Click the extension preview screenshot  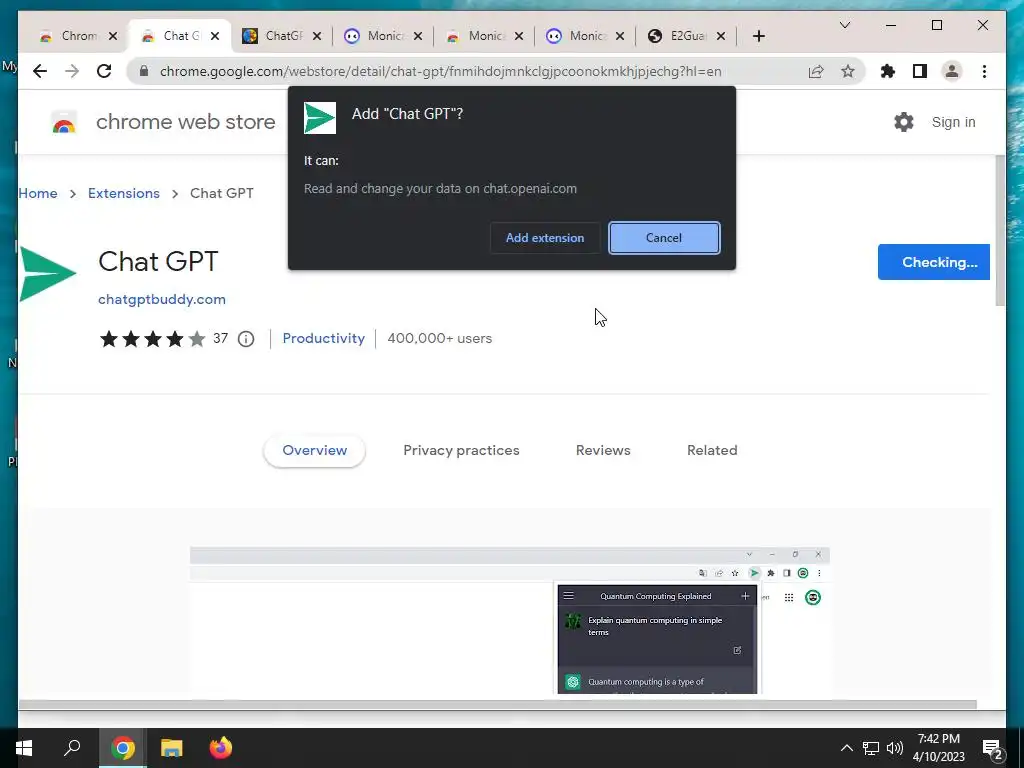[x=509, y=620]
